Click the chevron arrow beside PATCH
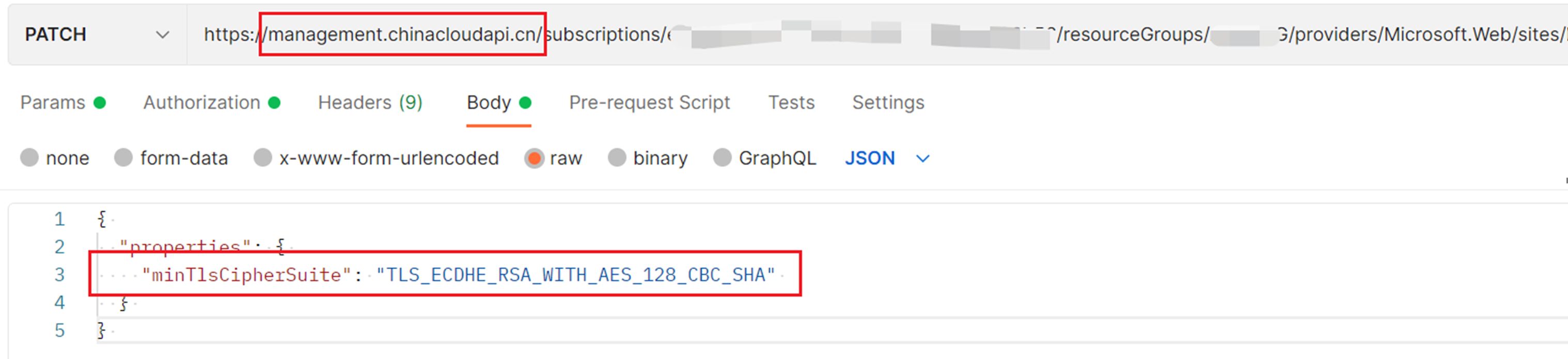 [162, 35]
